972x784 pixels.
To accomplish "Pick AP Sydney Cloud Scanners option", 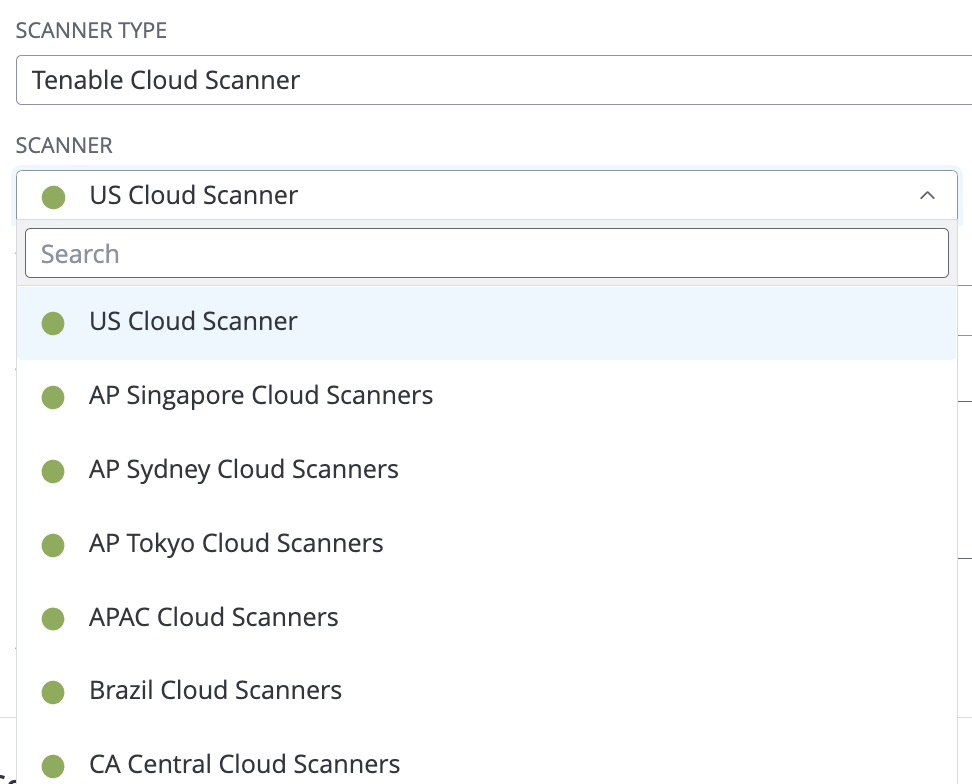I will [x=487, y=470].
